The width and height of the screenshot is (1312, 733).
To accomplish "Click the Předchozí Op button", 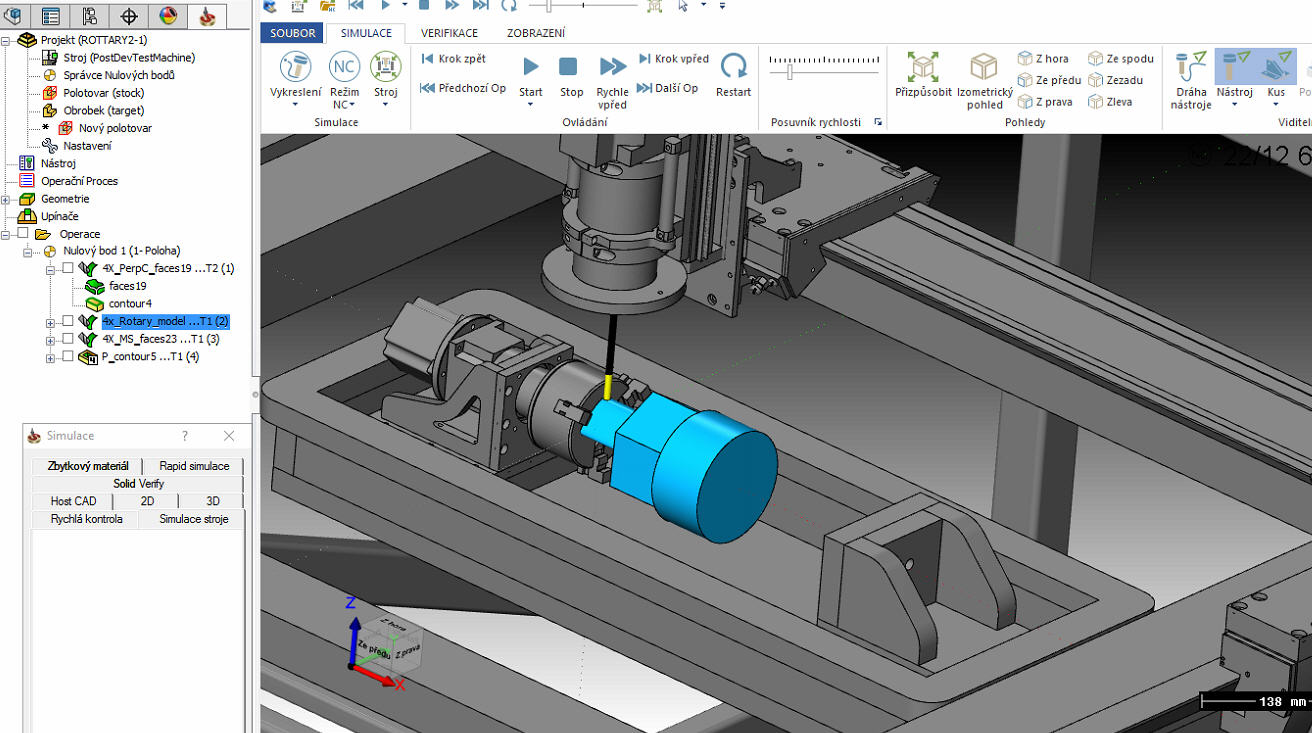I will pyautogui.click(x=462, y=88).
